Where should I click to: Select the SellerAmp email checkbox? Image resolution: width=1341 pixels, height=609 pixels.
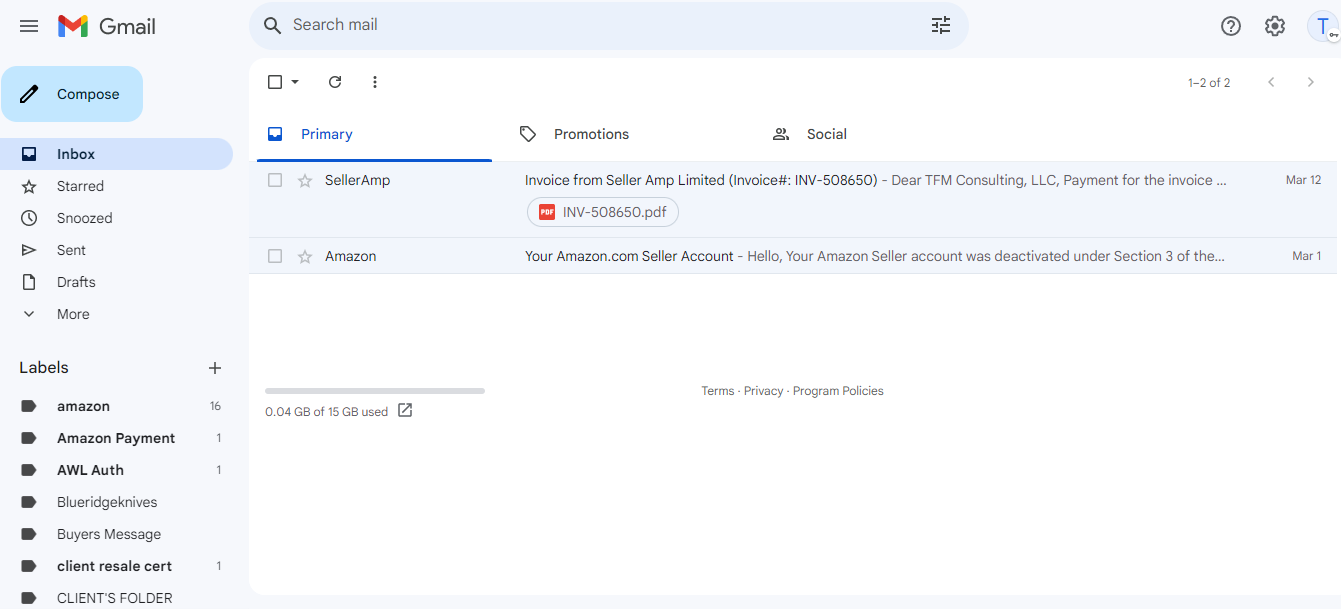point(275,180)
